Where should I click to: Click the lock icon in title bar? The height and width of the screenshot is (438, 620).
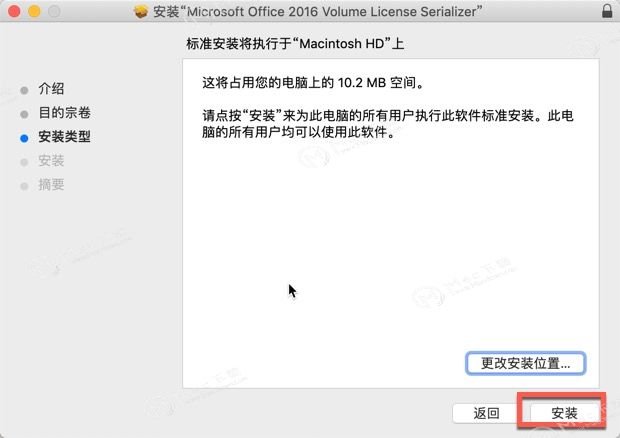(607, 11)
